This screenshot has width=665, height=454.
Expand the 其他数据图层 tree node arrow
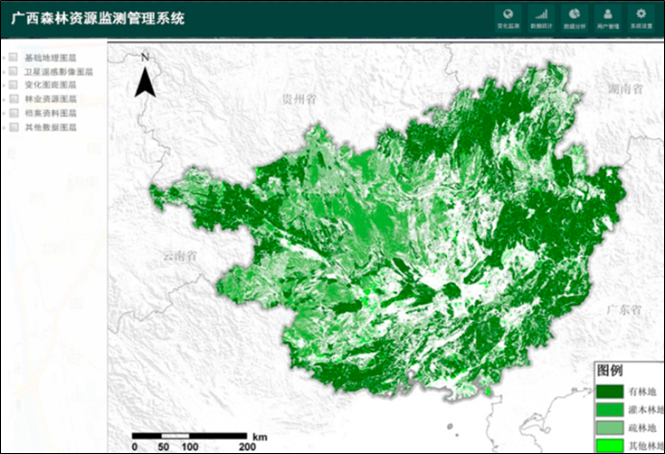[x=4, y=128]
